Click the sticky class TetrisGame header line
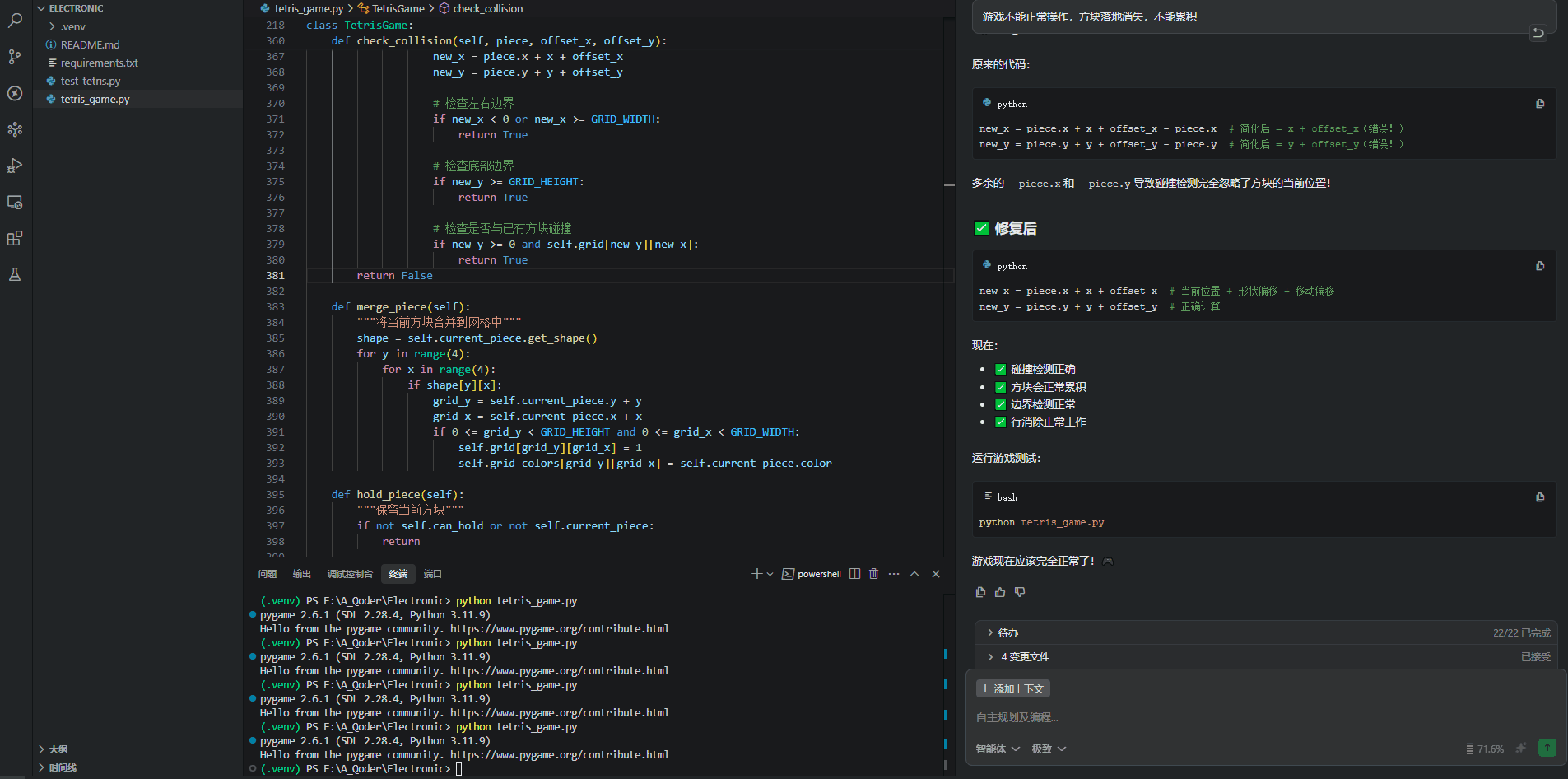1568x779 pixels. pyautogui.click(x=360, y=26)
